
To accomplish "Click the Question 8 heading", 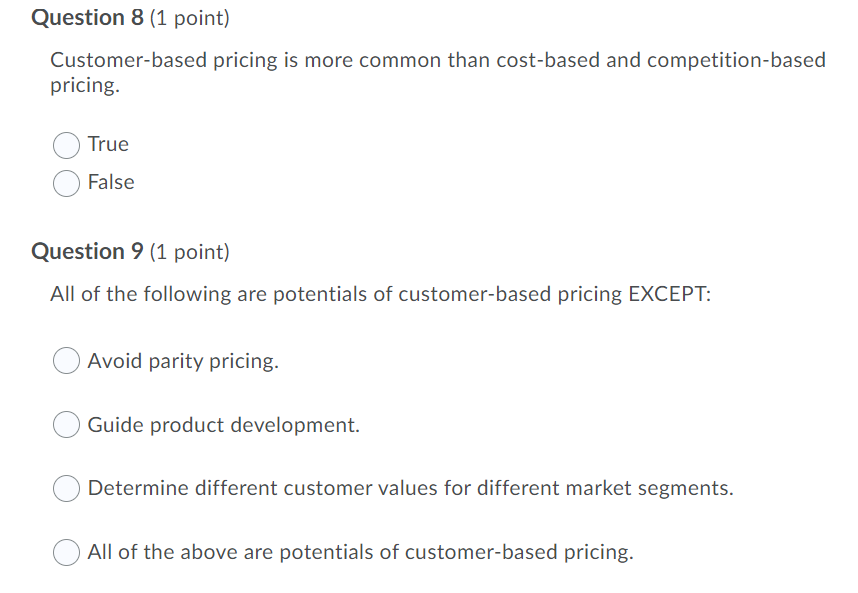I will pyautogui.click(x=86, y=17).
